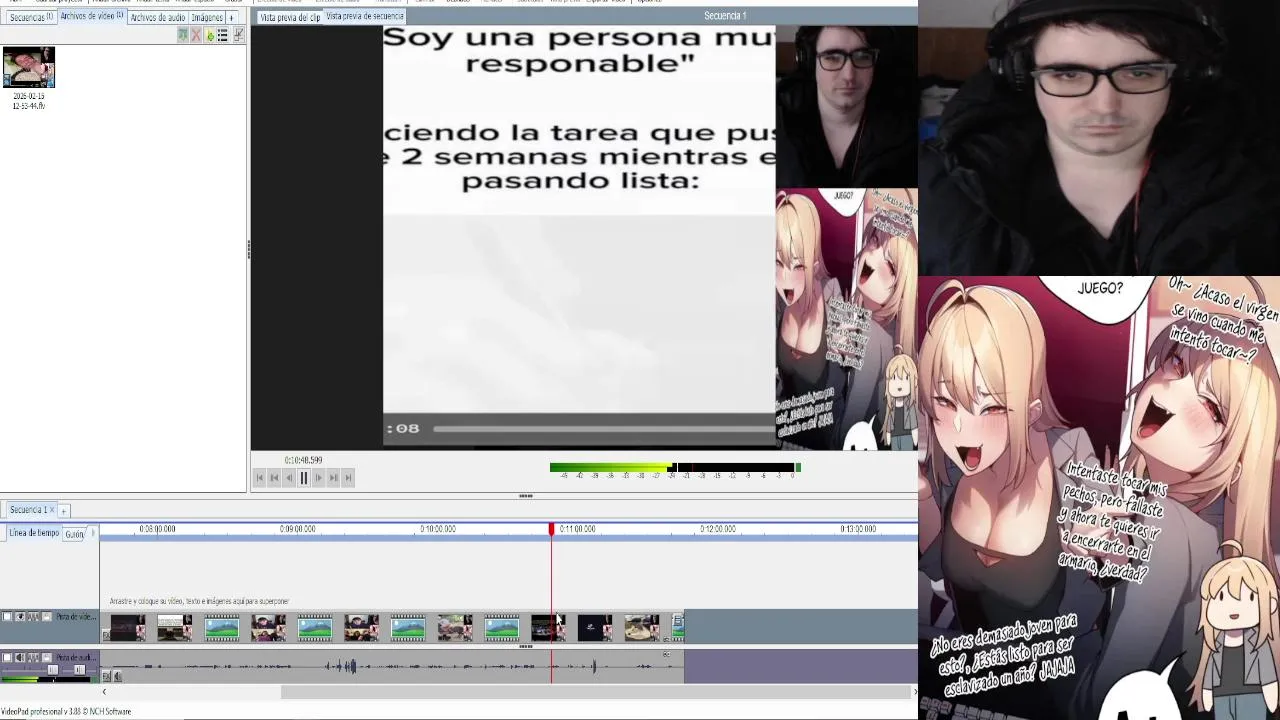This screenshot has height=720, width=1280.
Task: Click video track effects icon
Action: click(x=33, y=617)
